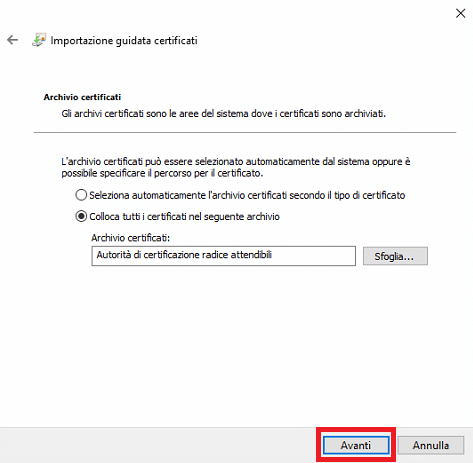Click the text 'Autorità di certificazione radice attendibili'
The image size is (473, 463).
point(184,255)
